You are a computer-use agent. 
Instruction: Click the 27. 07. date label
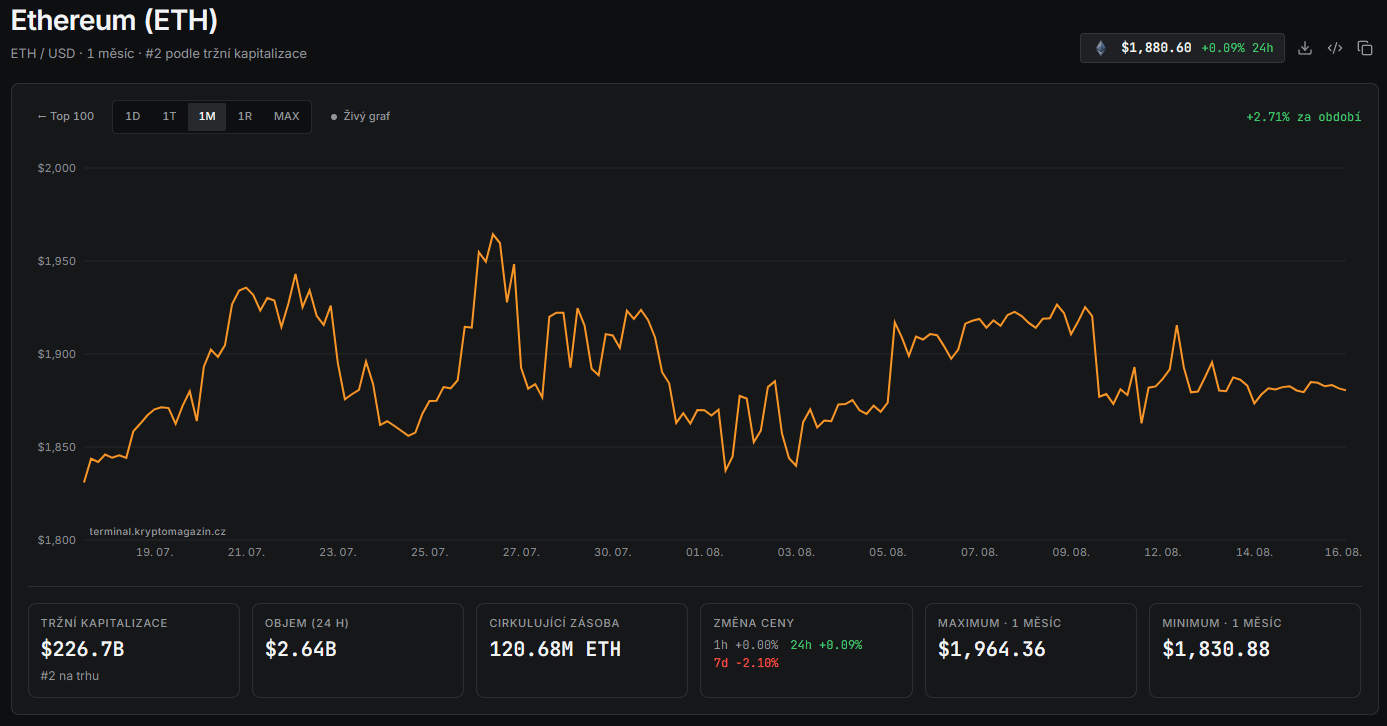(521, 552)
